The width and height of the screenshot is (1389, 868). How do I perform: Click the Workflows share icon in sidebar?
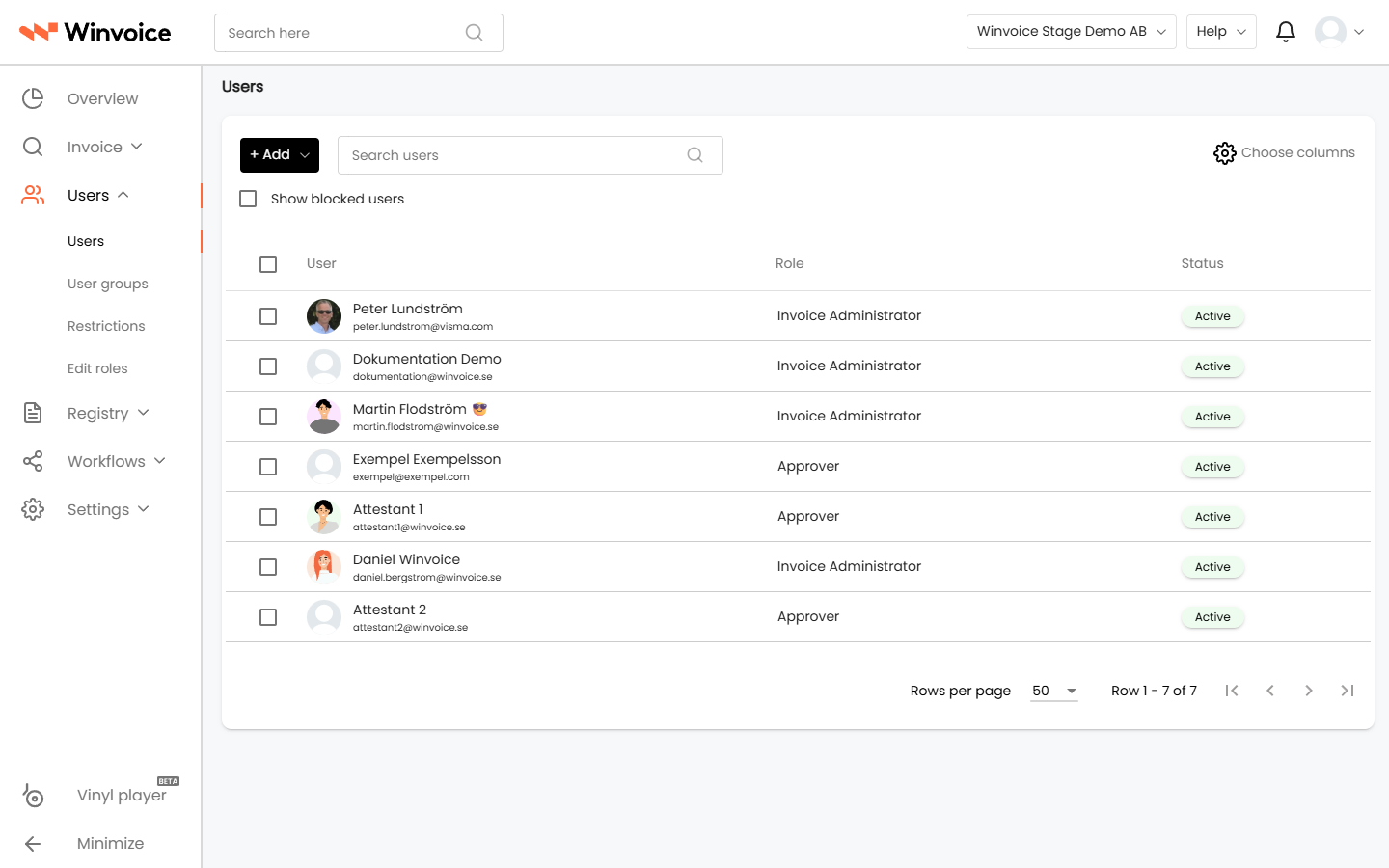tap(33, 461)
